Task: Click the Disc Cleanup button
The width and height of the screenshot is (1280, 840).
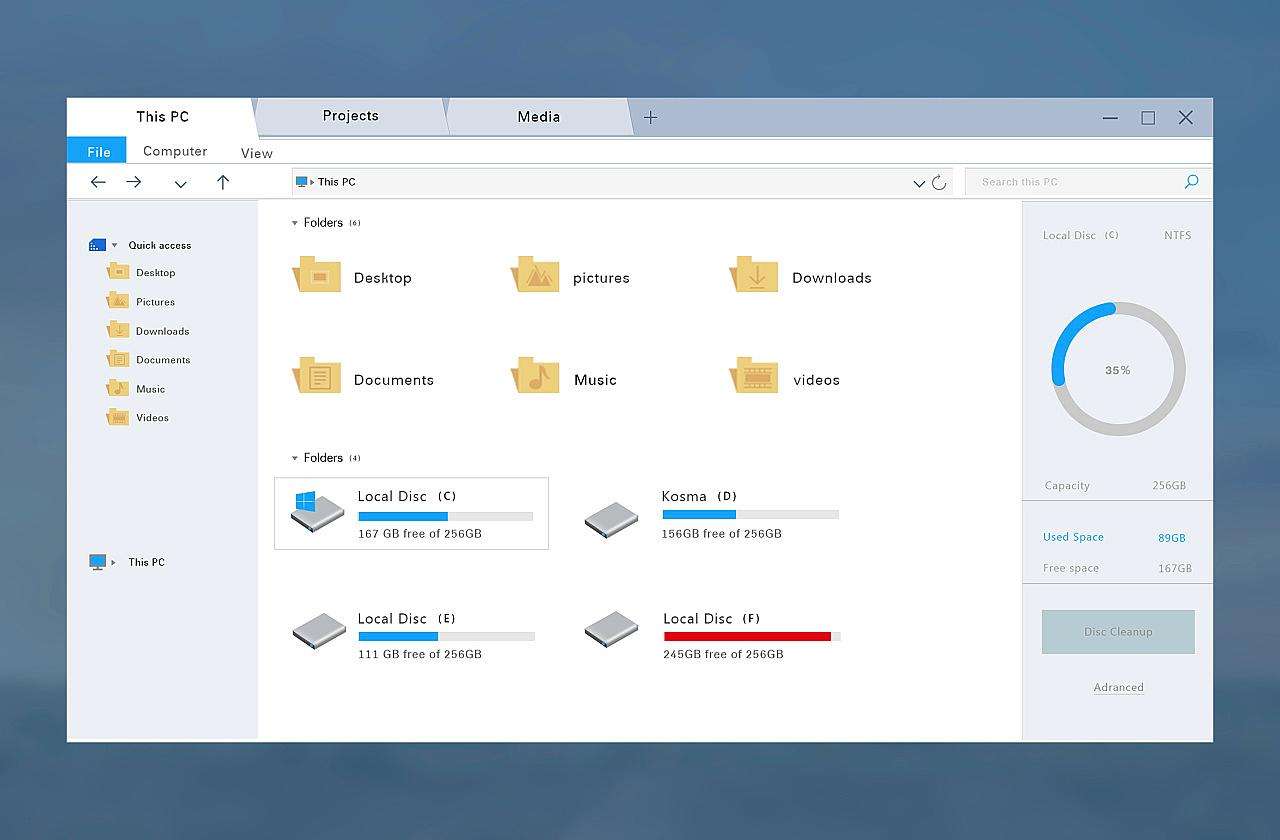Action: click(x=1118, y=632)
